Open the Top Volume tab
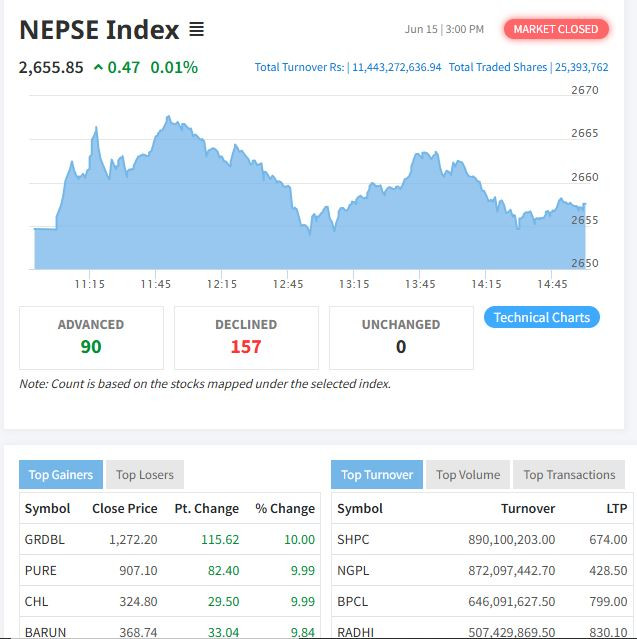Viewport: 637px width, 639px height. pos(468,475)
